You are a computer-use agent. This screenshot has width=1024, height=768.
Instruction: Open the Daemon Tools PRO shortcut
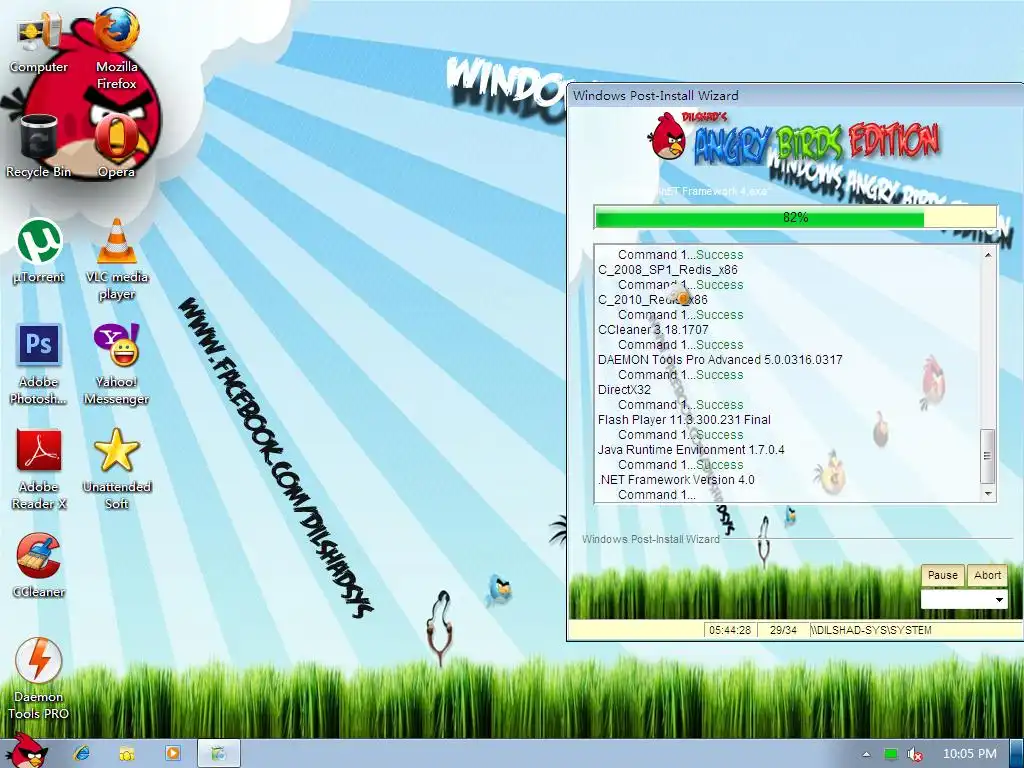tap(39, 679)
